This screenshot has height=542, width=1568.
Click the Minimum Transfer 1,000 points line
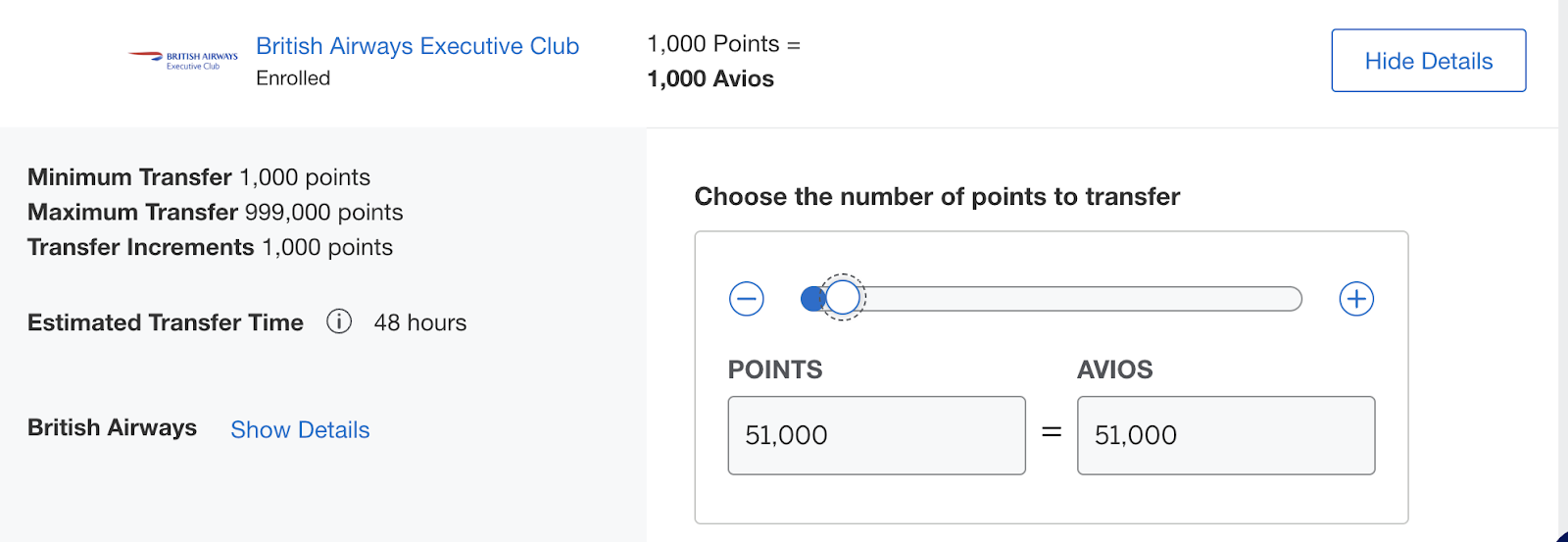(199, 177)
